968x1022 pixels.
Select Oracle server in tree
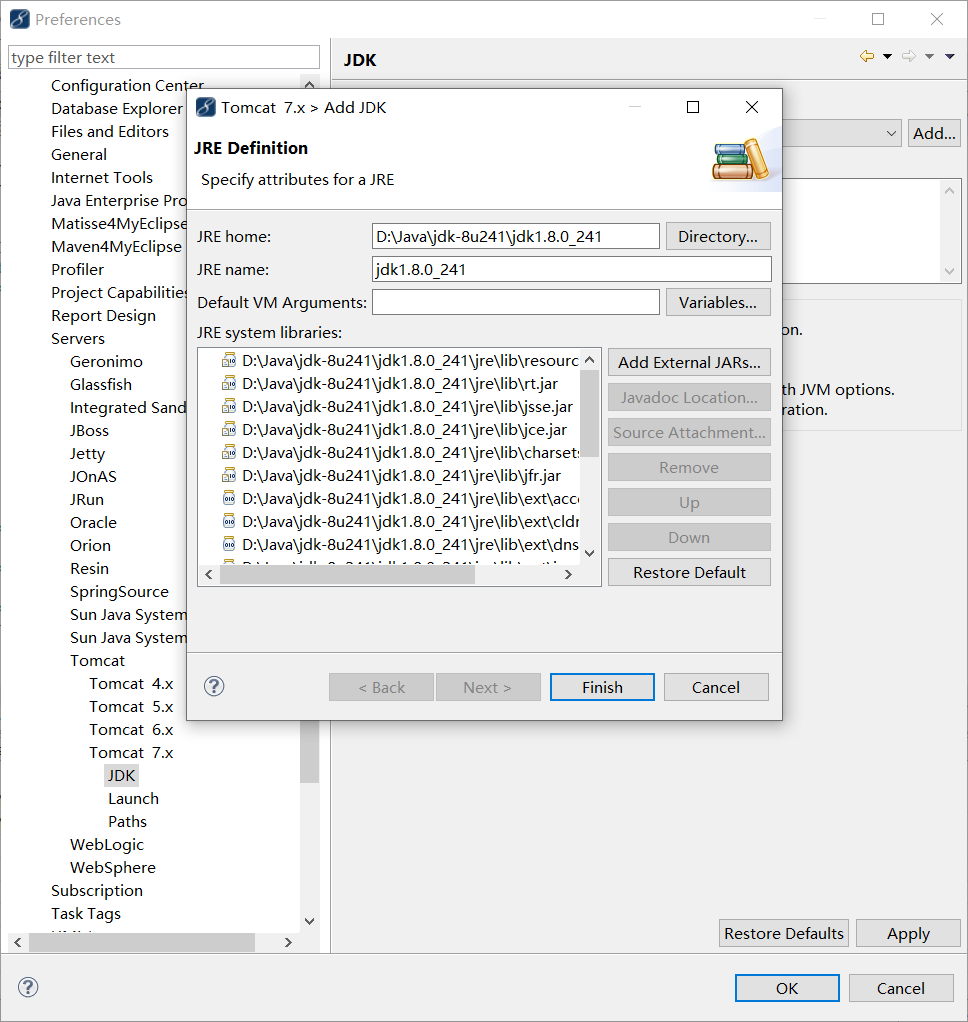click(x=93, y=523)
